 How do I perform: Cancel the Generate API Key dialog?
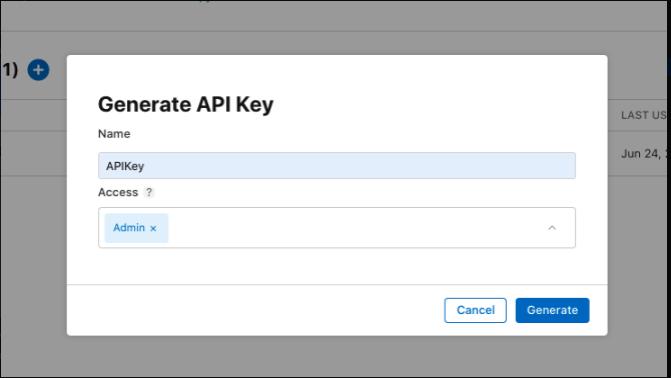pyautogui.click(x=475, y=310)
